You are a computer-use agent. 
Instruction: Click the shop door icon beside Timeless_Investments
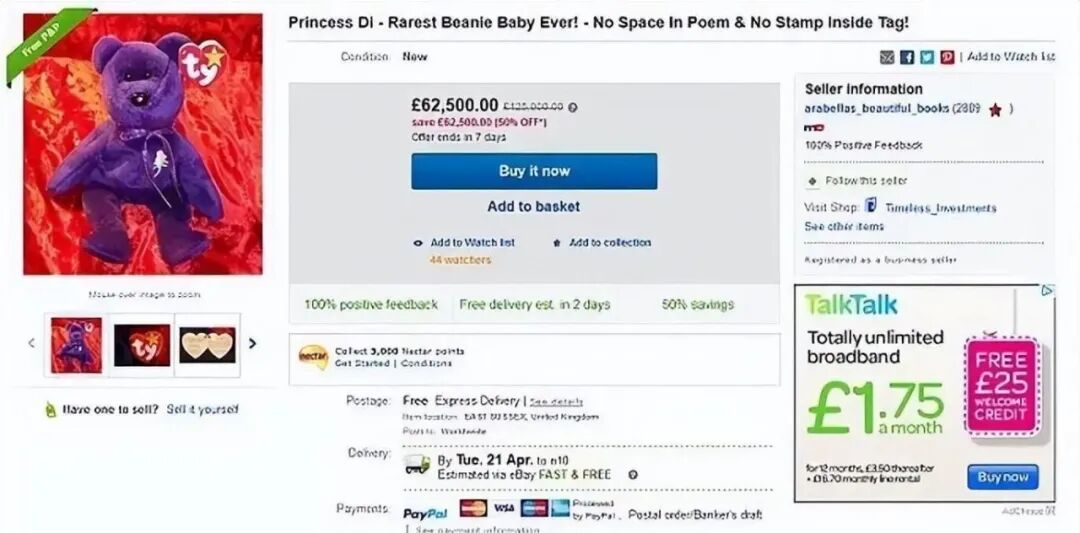click(871, 207)
